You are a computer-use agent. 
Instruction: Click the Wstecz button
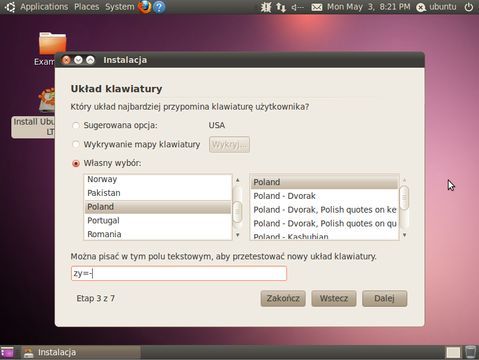[x=334, y=298]
